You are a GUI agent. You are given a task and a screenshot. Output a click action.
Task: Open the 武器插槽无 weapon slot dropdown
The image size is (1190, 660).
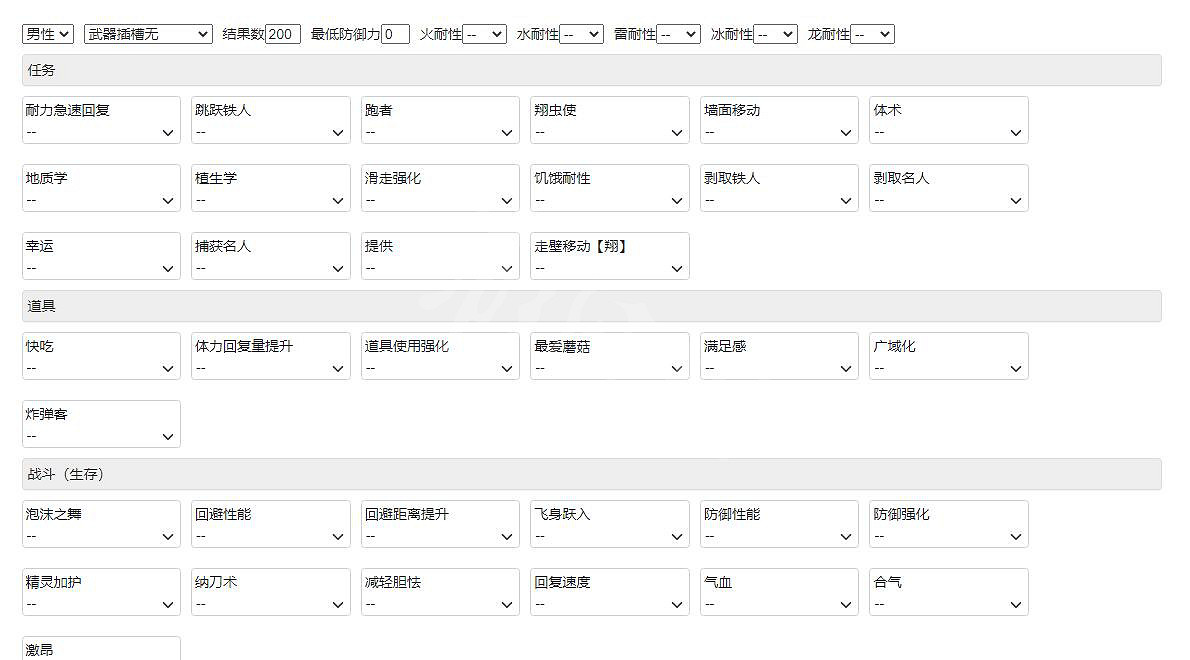pyautogui.click(x=148, y=33)
